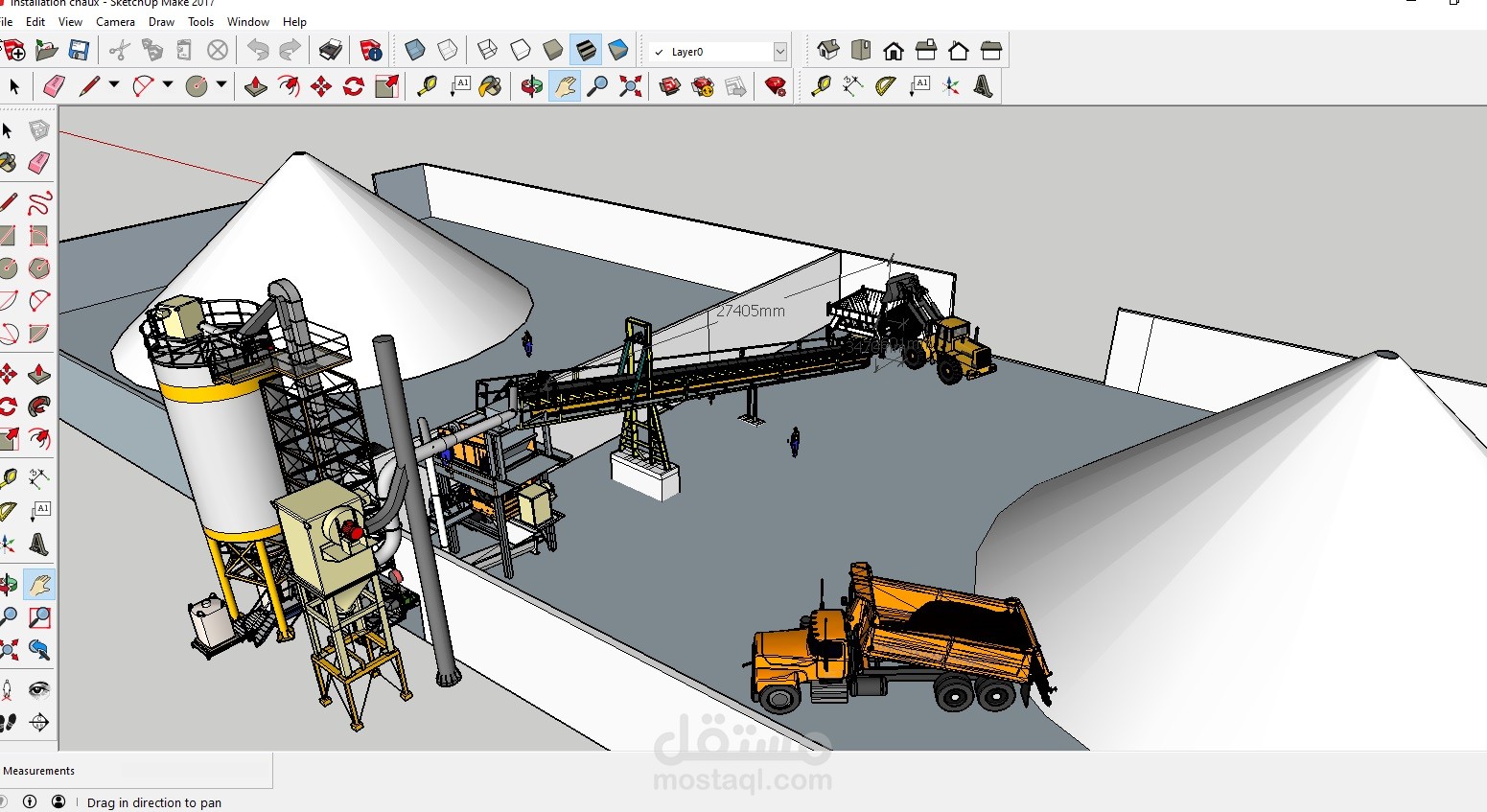Open the Help menu
This screenshot has width=1487, height=812.
(294, 22)
